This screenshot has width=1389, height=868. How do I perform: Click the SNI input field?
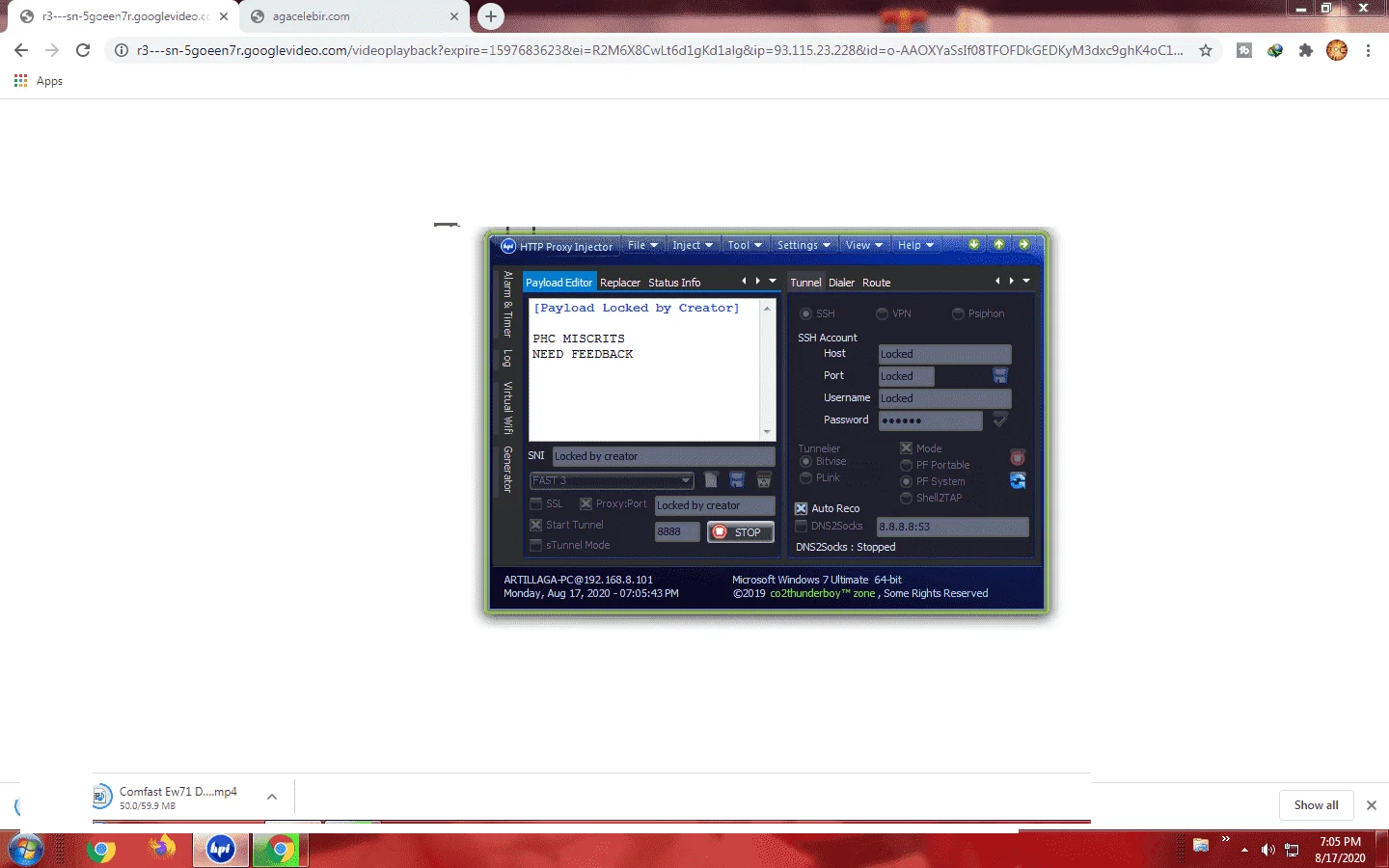664,456
